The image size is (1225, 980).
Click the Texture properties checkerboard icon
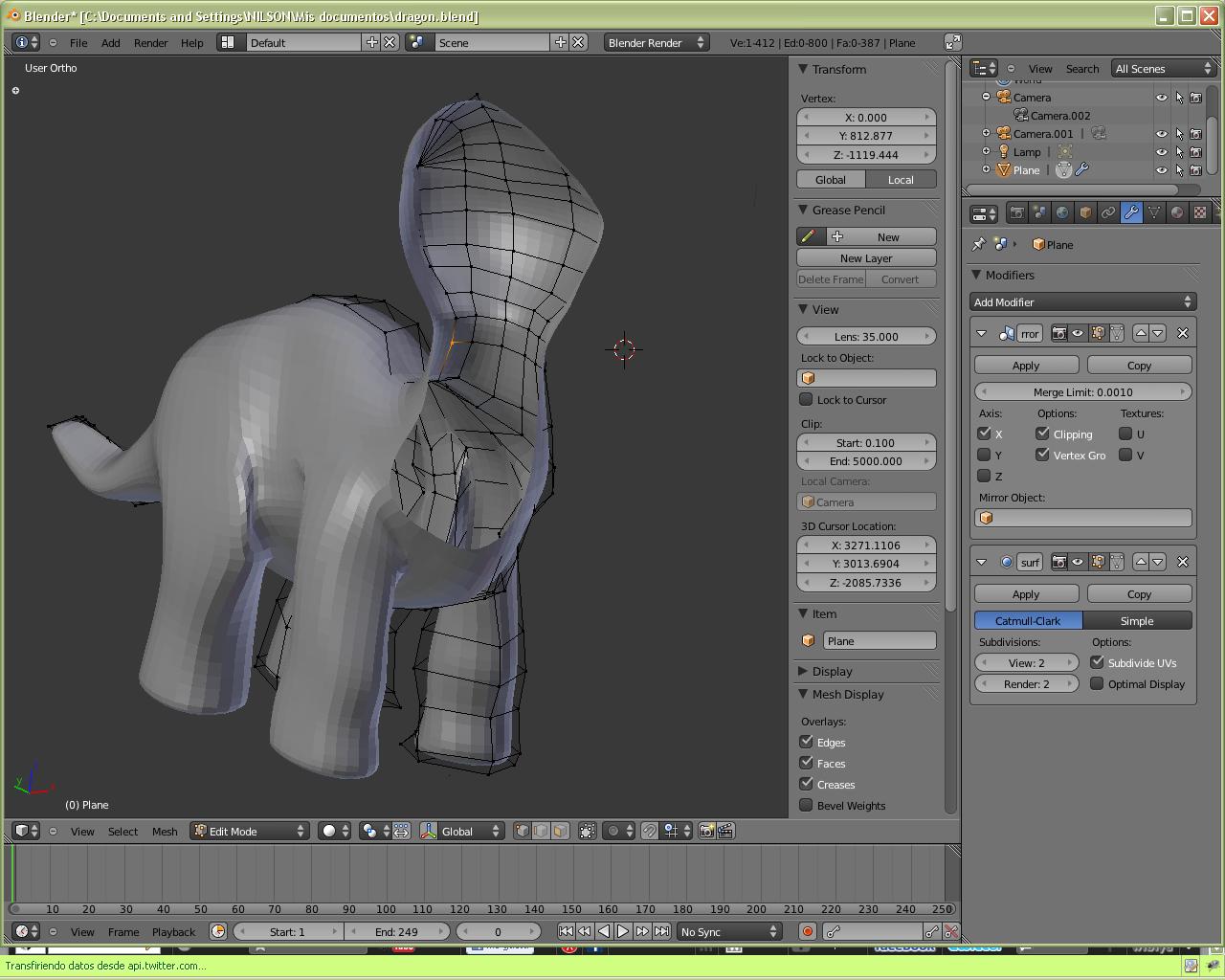point(1200,212)
